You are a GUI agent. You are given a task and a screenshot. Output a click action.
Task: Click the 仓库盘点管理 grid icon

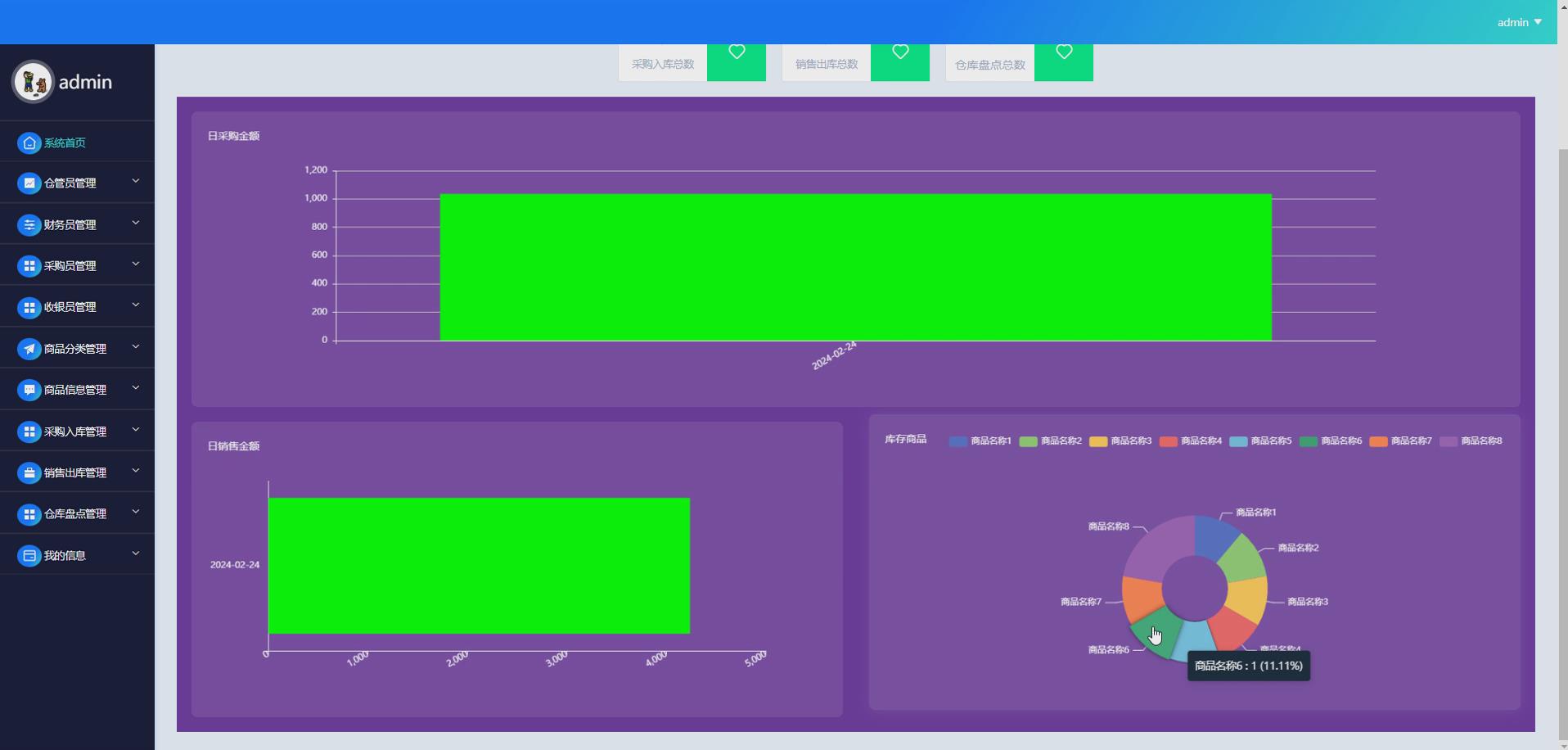(x=29, y=514)
